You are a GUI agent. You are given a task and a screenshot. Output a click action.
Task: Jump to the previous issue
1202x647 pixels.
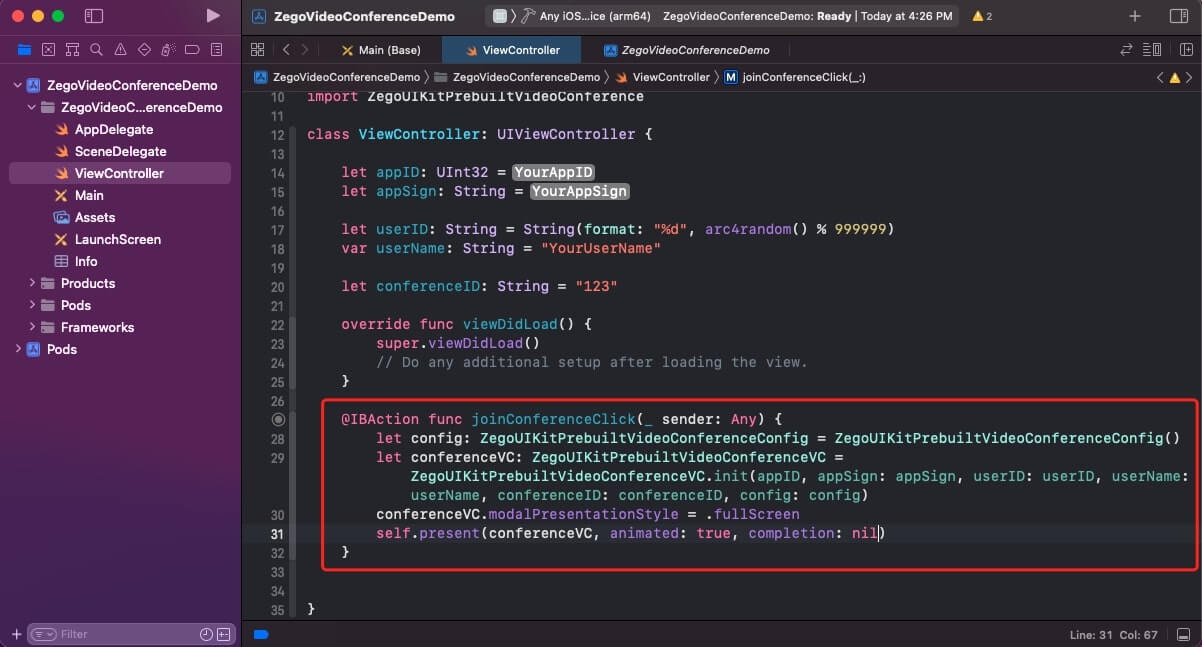click(1160, 77)
